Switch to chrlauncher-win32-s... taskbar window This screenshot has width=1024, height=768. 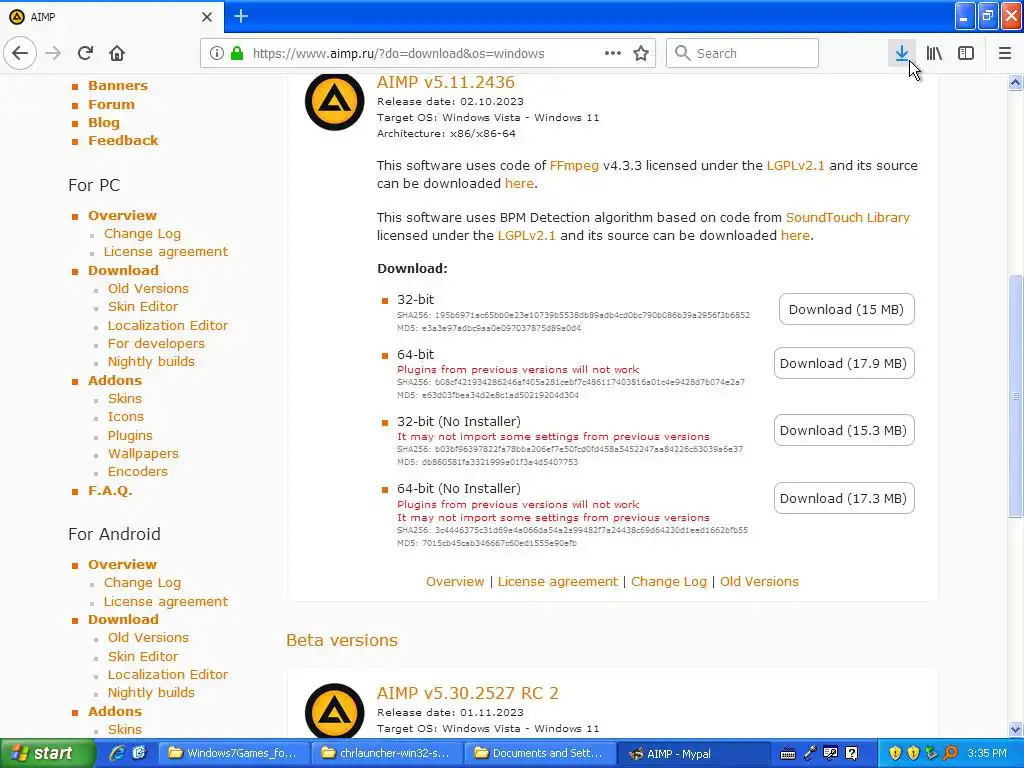click(387, 753)
